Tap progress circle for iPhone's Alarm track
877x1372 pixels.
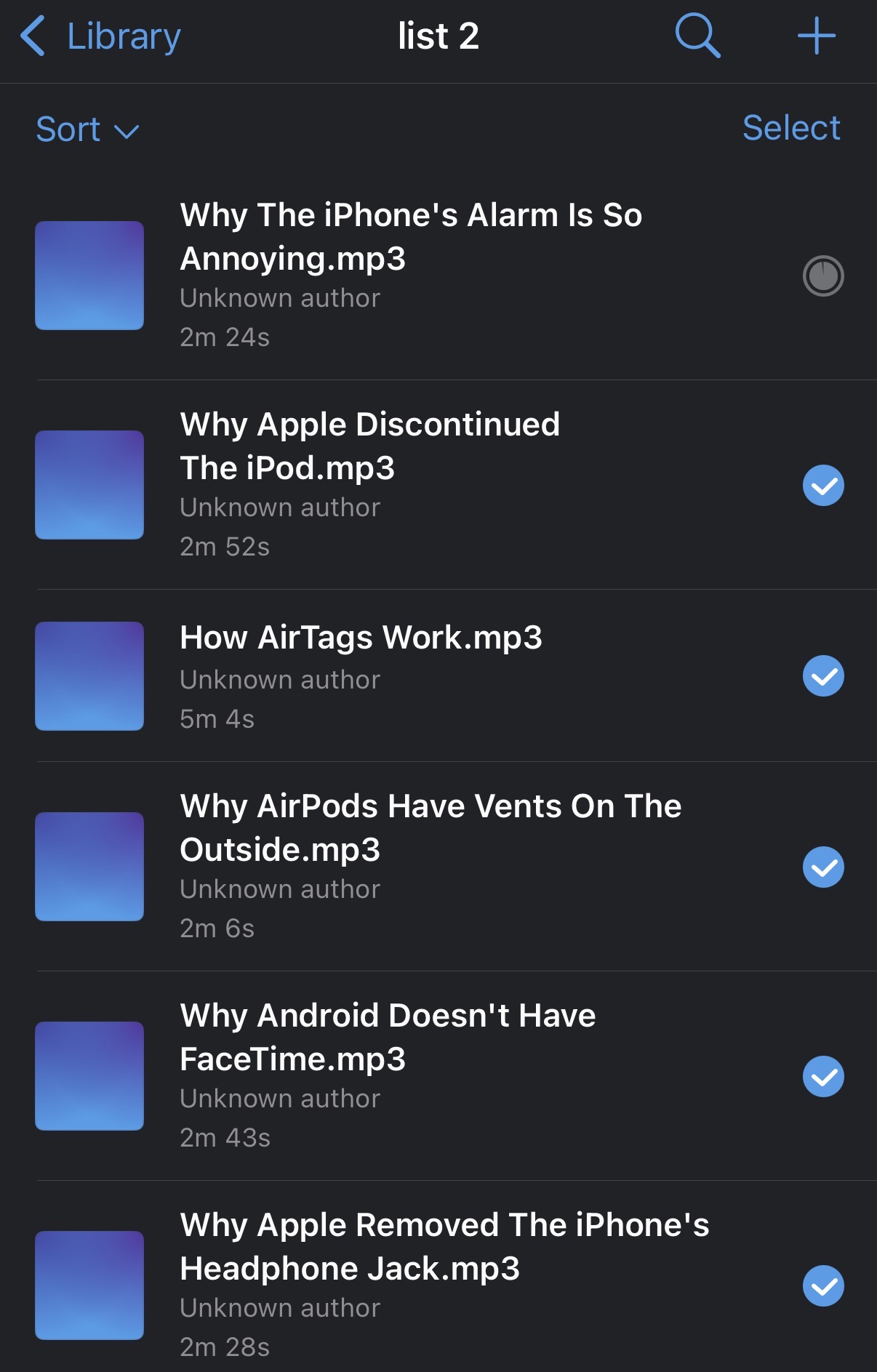(x=823, y=276)
